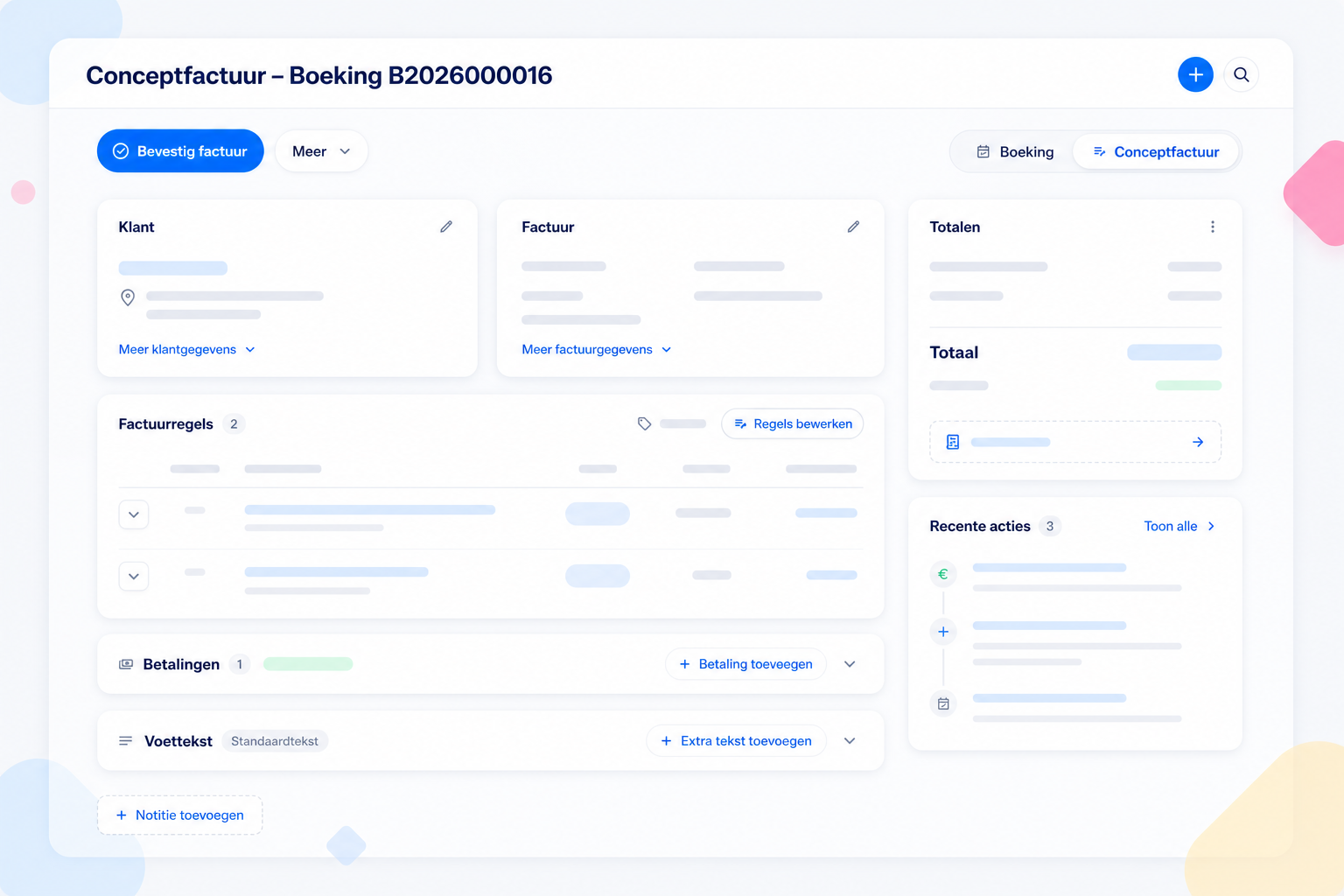The image size is (1344, 896).
Task: Expand the Betalingen section chevron
Action: [850, 664]
